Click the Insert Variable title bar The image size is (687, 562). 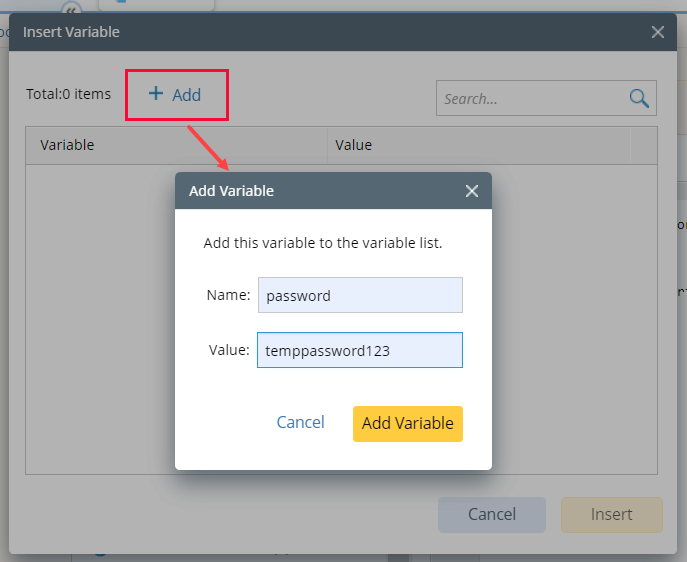point(300,32)
